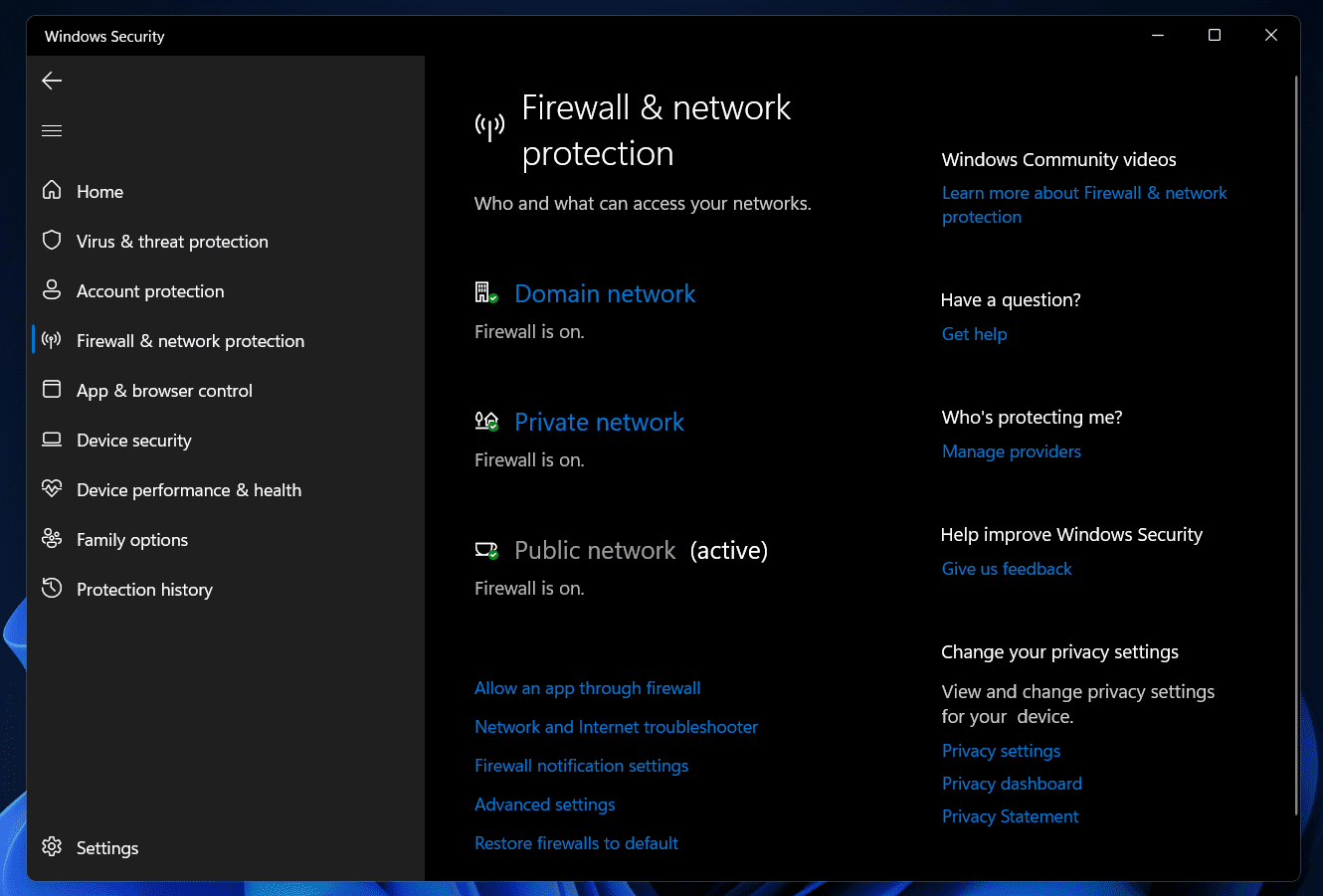
Task: Click the vertical scrollbar on right edge
Action: point(1296,448)
